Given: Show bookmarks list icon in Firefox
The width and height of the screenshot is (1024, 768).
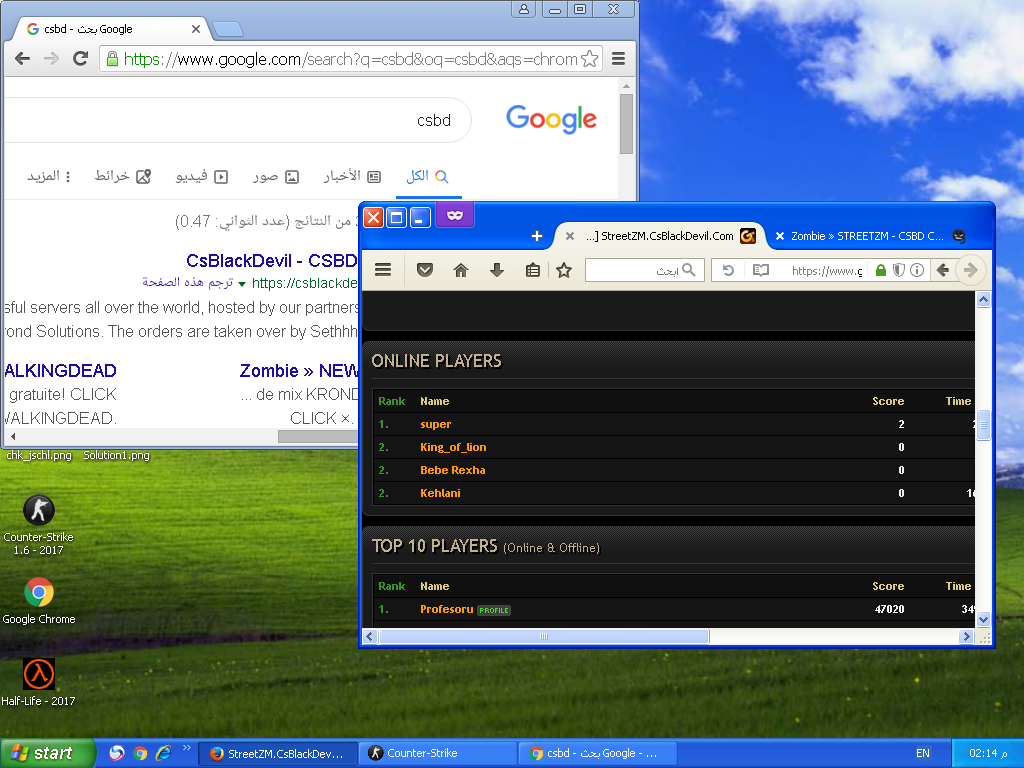Looking at the screenshot, I should click(533, 270).
